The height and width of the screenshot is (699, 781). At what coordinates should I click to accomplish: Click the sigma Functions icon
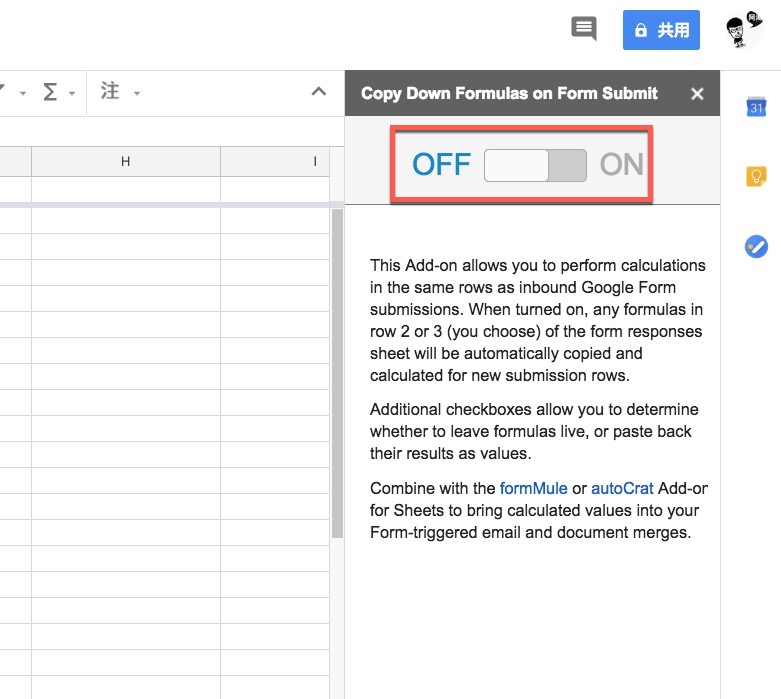coord(50,92)
